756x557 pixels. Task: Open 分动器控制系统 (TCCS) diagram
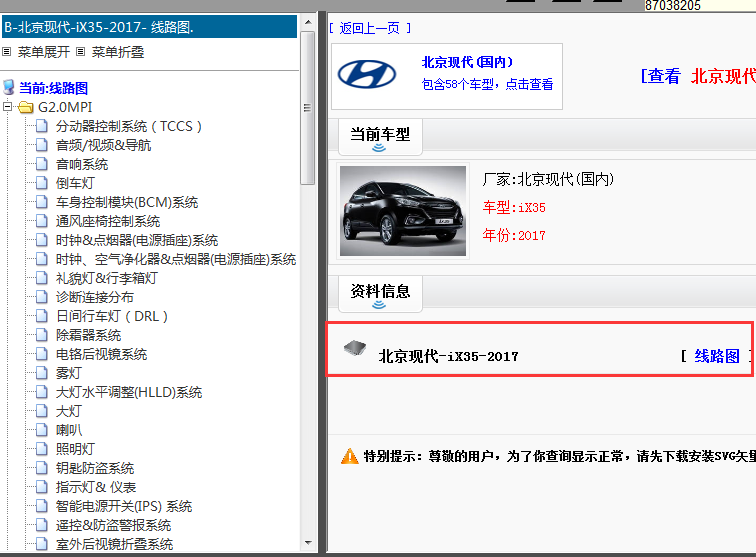128,126
